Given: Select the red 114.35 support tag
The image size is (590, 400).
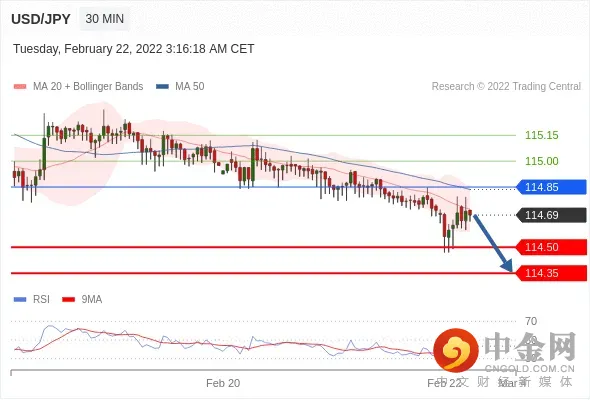Looking at the screenshot, I should tap(551, 273).
